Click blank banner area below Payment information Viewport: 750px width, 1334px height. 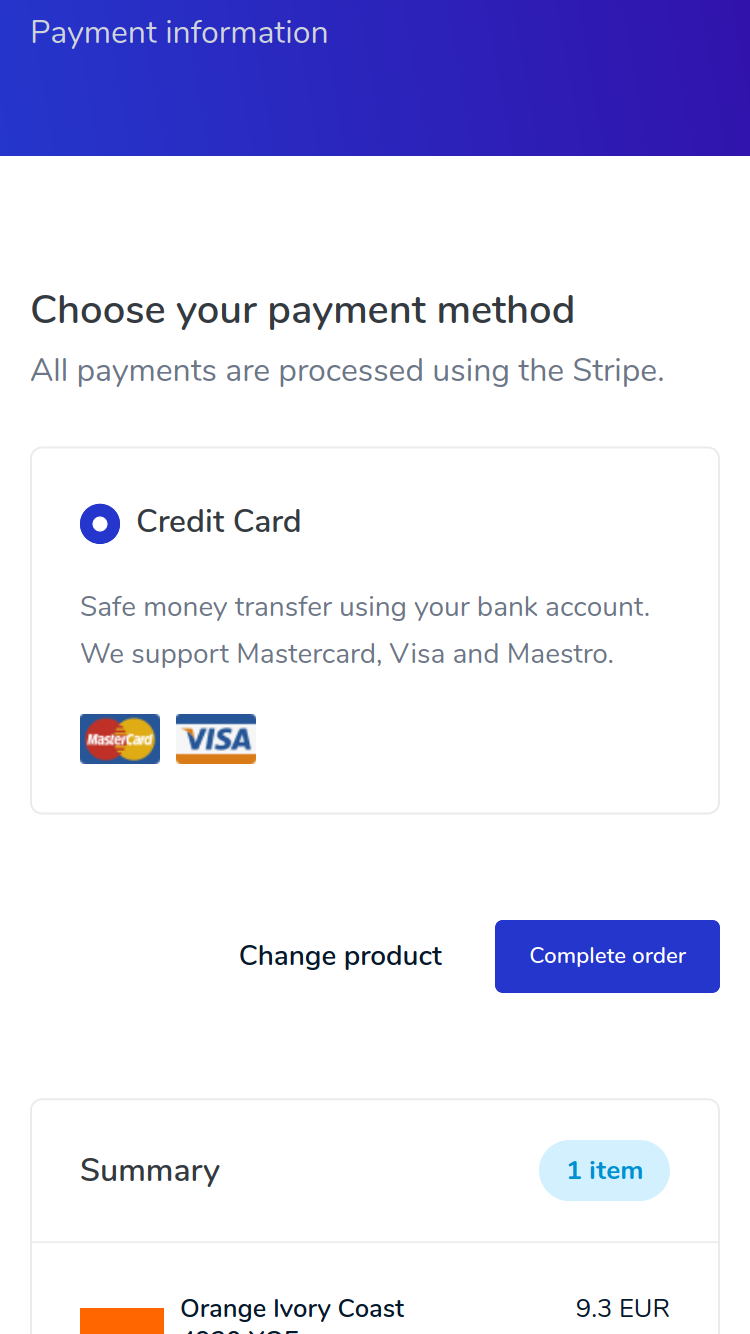375,110
